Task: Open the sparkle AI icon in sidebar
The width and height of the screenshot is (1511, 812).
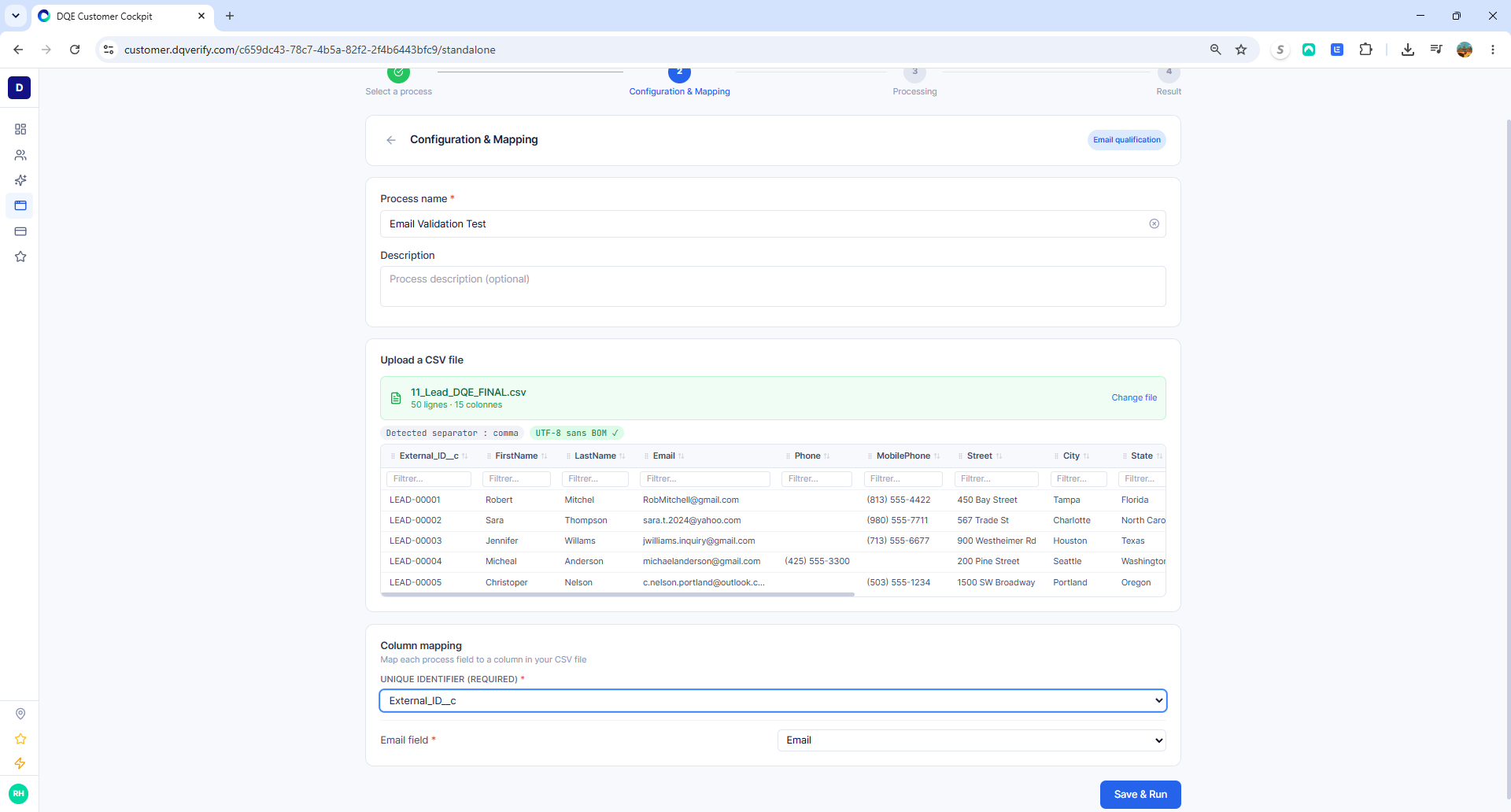Action: point(20,180)
